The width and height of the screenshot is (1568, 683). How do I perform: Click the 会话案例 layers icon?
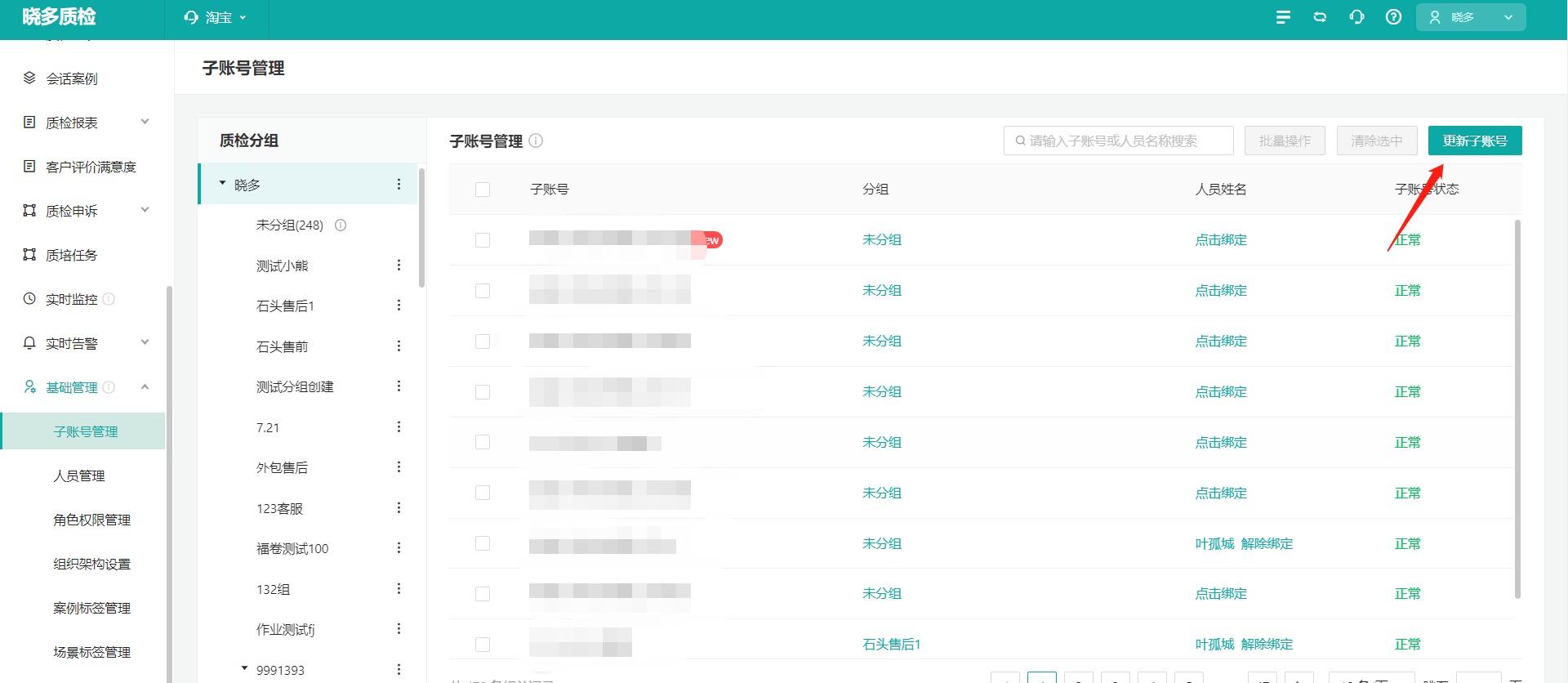tap(29, 78)
